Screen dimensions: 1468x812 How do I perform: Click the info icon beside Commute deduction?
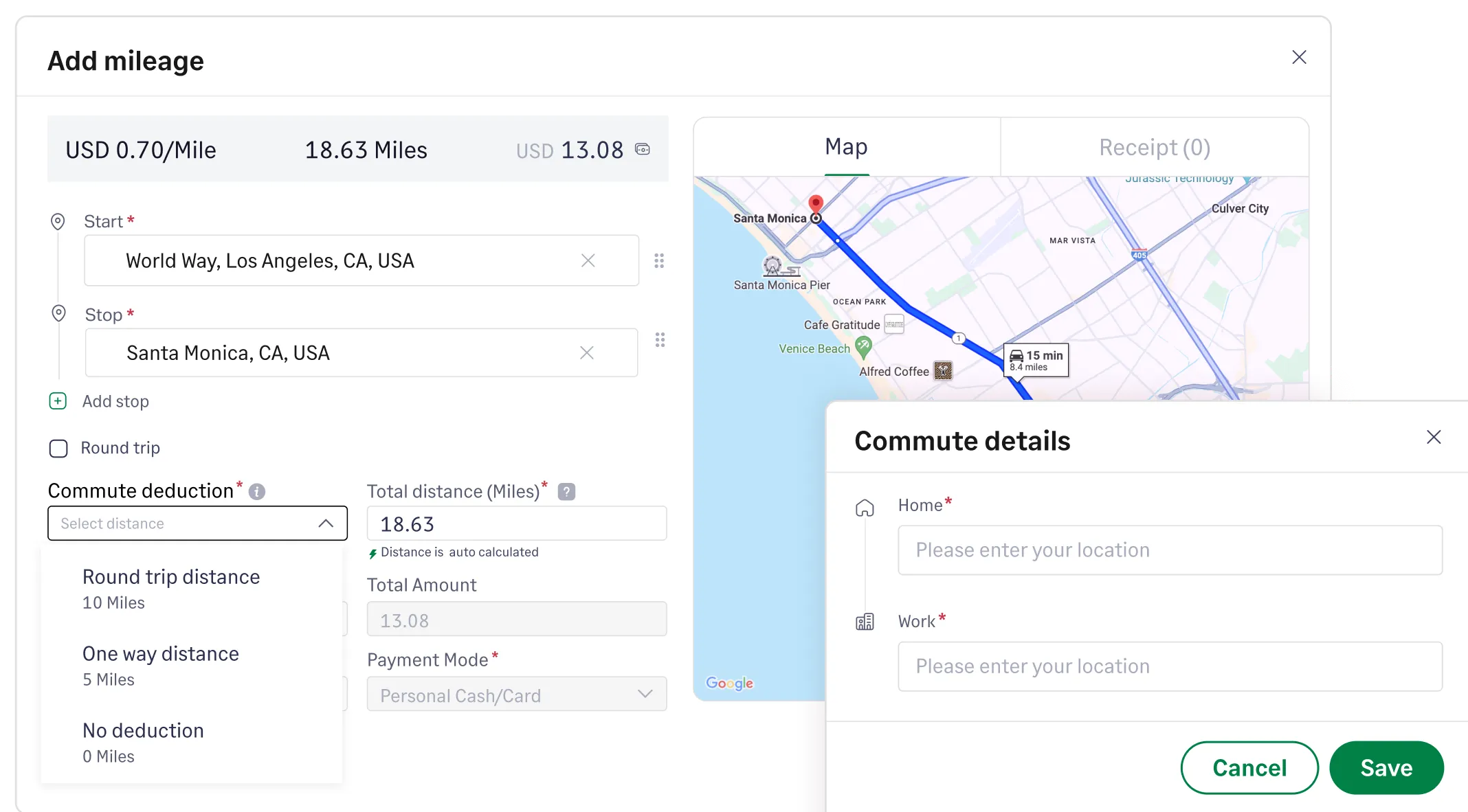[x=256, y=490]
